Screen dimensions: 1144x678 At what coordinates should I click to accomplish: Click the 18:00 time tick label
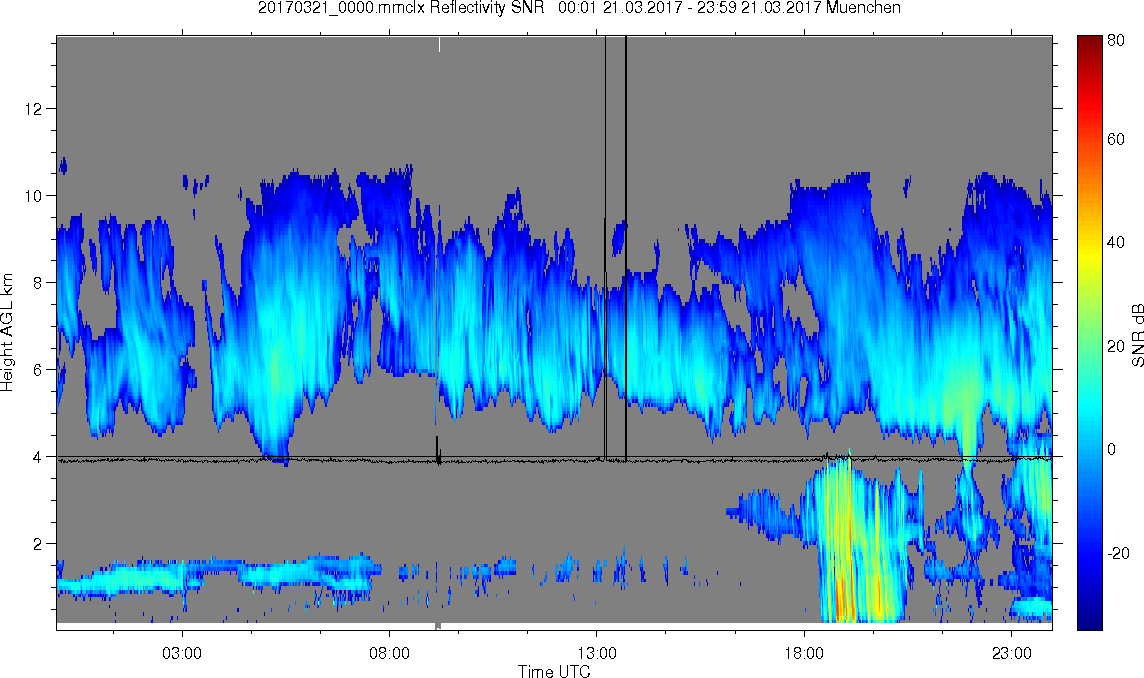click(804, 653)
